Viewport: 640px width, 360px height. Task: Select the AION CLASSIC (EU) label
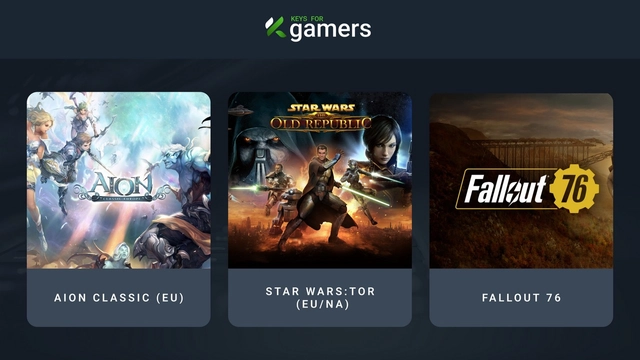coord(119,298)
